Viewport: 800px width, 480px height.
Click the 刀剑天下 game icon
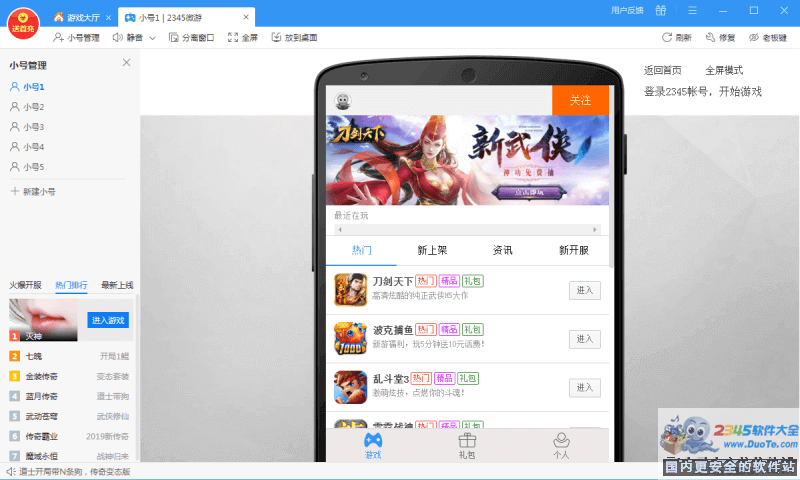[351, 290]
